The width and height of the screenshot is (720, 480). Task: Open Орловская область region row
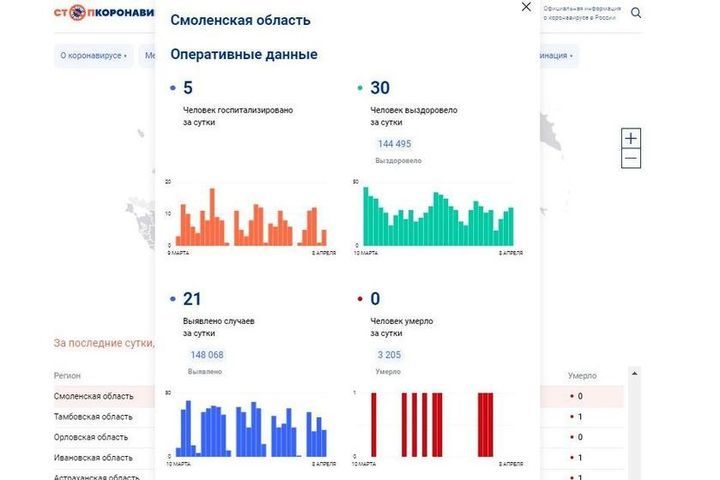91,437
